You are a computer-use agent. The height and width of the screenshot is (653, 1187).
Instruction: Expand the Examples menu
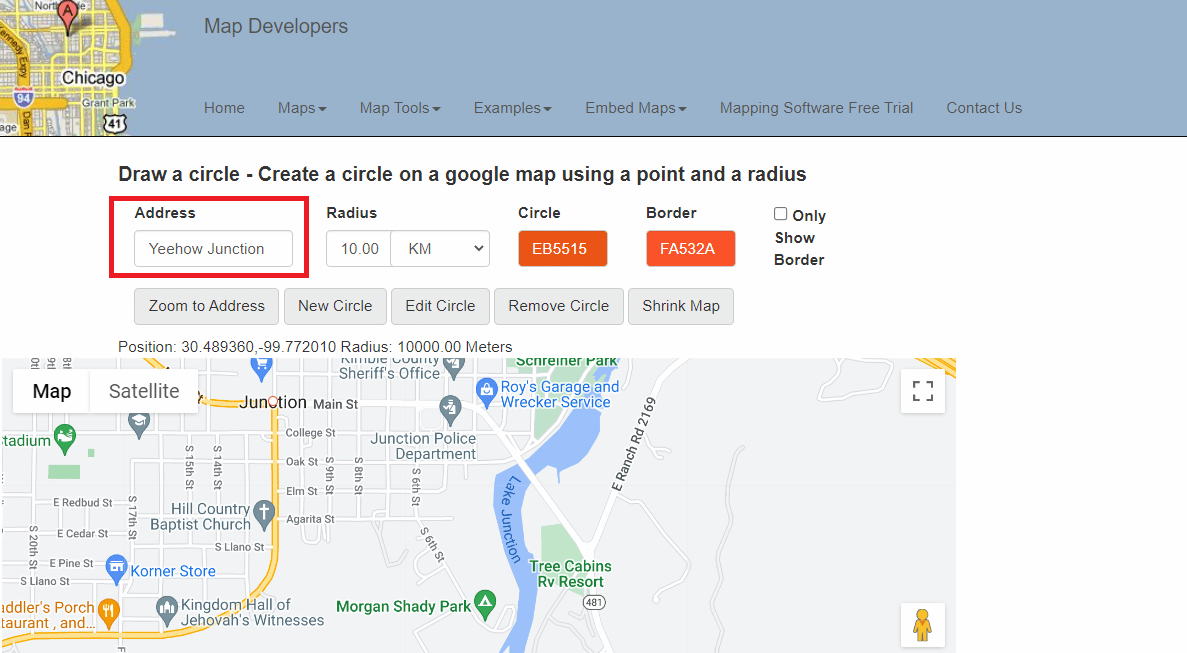point(512,108)
